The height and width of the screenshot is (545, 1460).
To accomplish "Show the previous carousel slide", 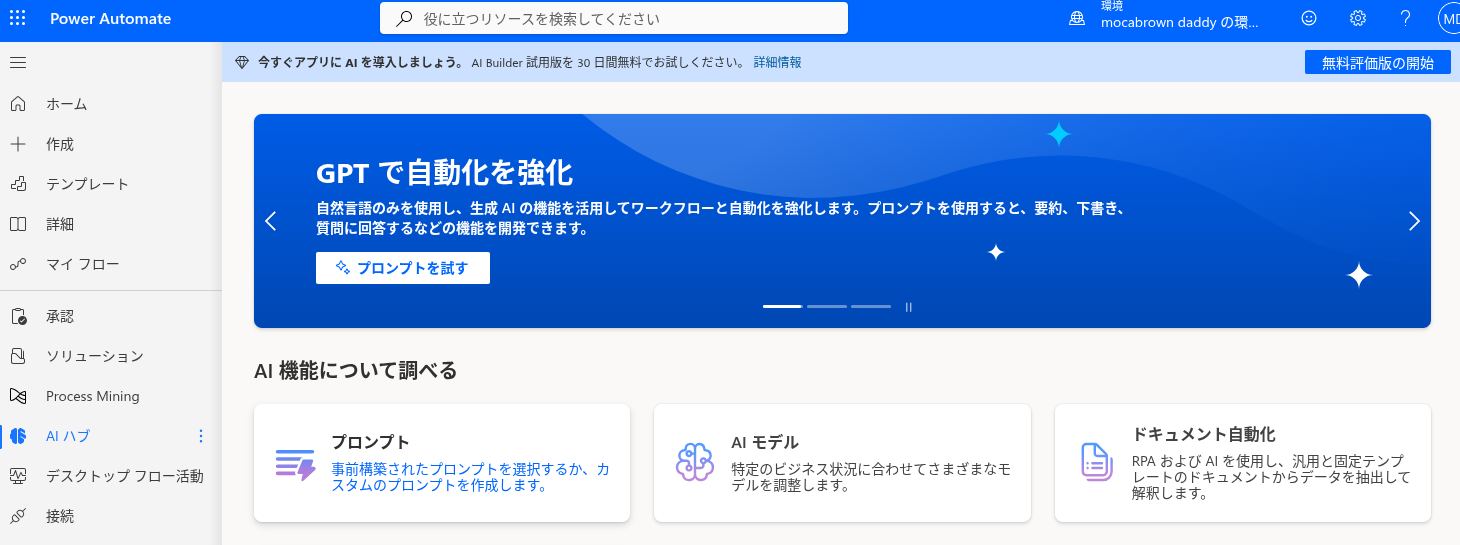I will point(271,221).
